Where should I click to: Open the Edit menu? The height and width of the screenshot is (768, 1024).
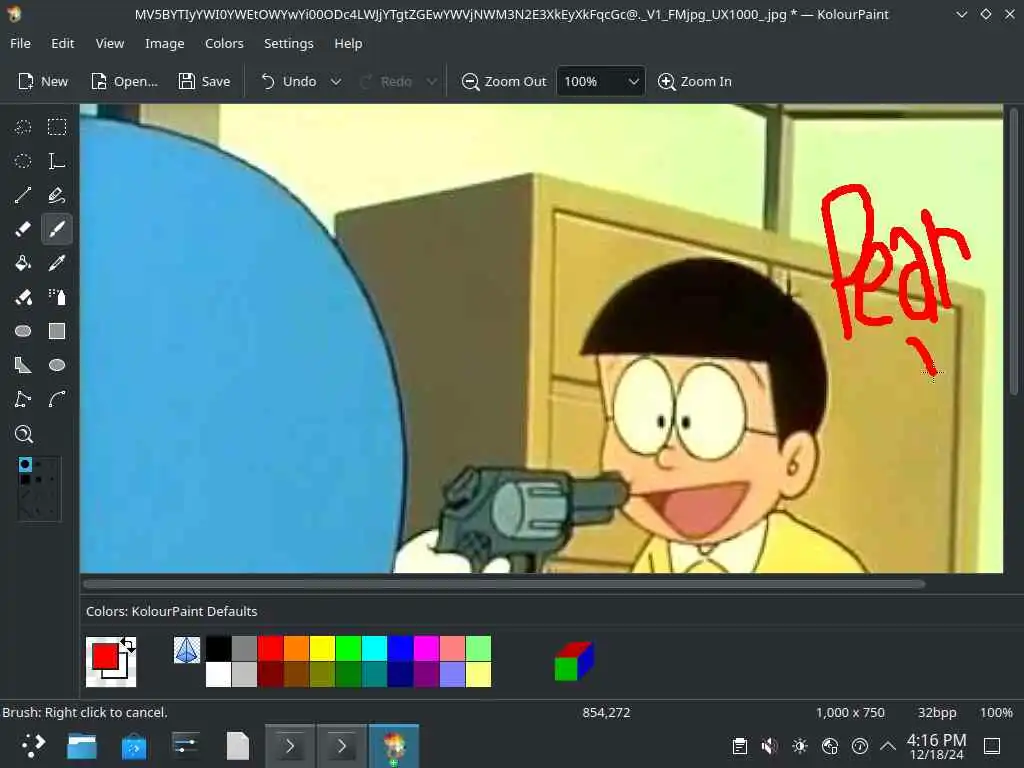coord(63,44)
